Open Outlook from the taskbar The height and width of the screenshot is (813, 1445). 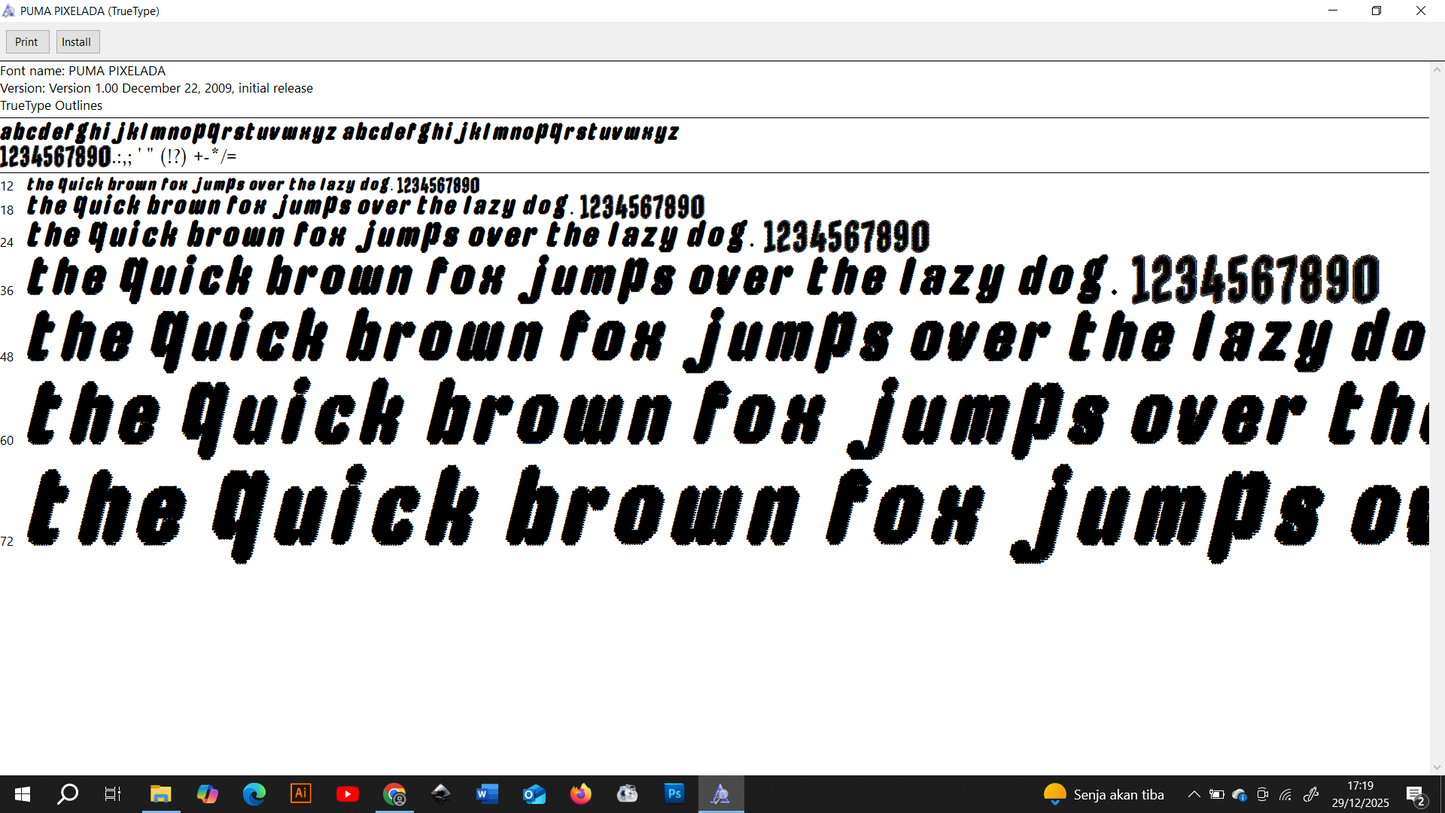pos(534,794)
